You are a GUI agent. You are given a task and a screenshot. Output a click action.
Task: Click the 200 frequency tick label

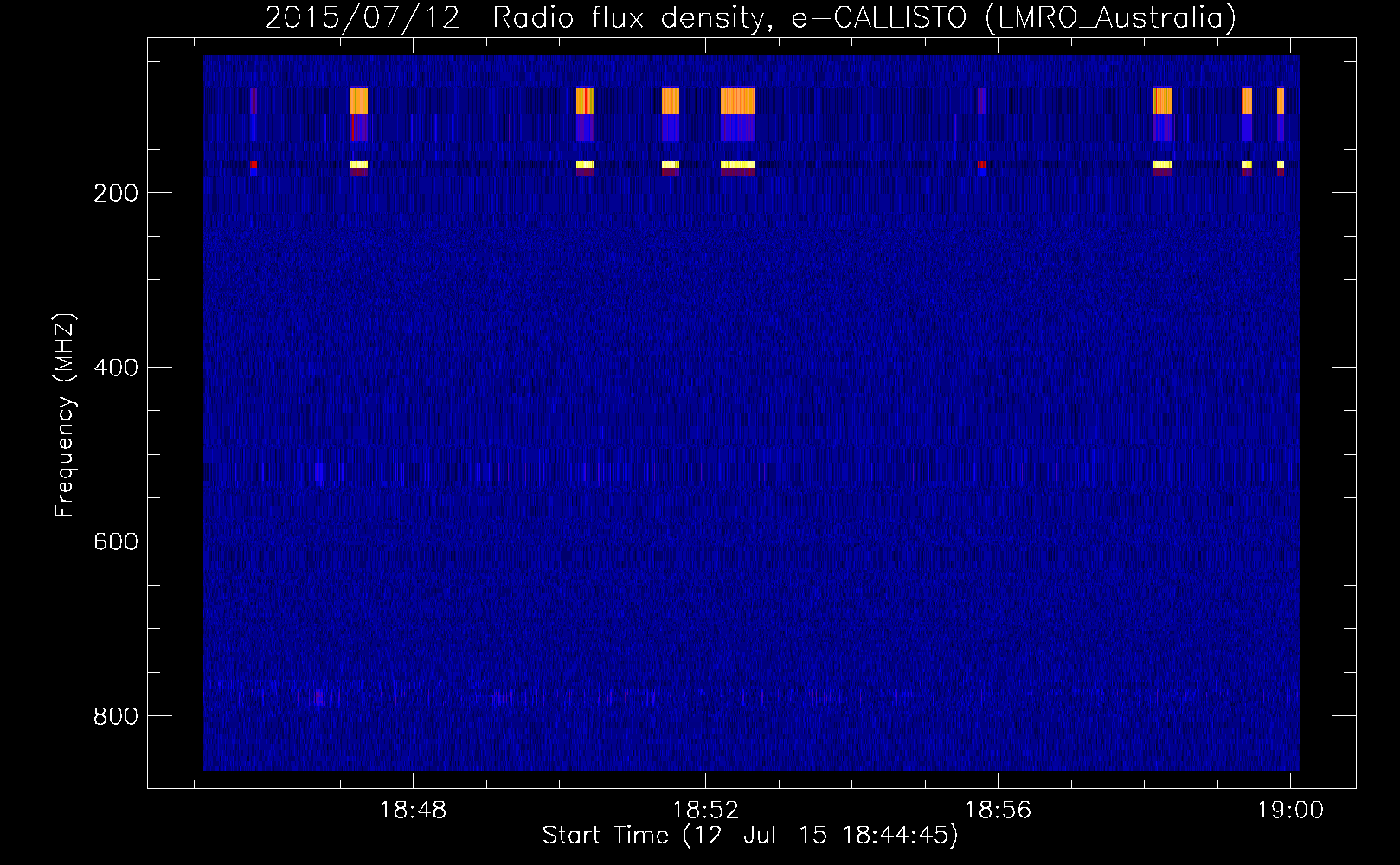point(116,193)
